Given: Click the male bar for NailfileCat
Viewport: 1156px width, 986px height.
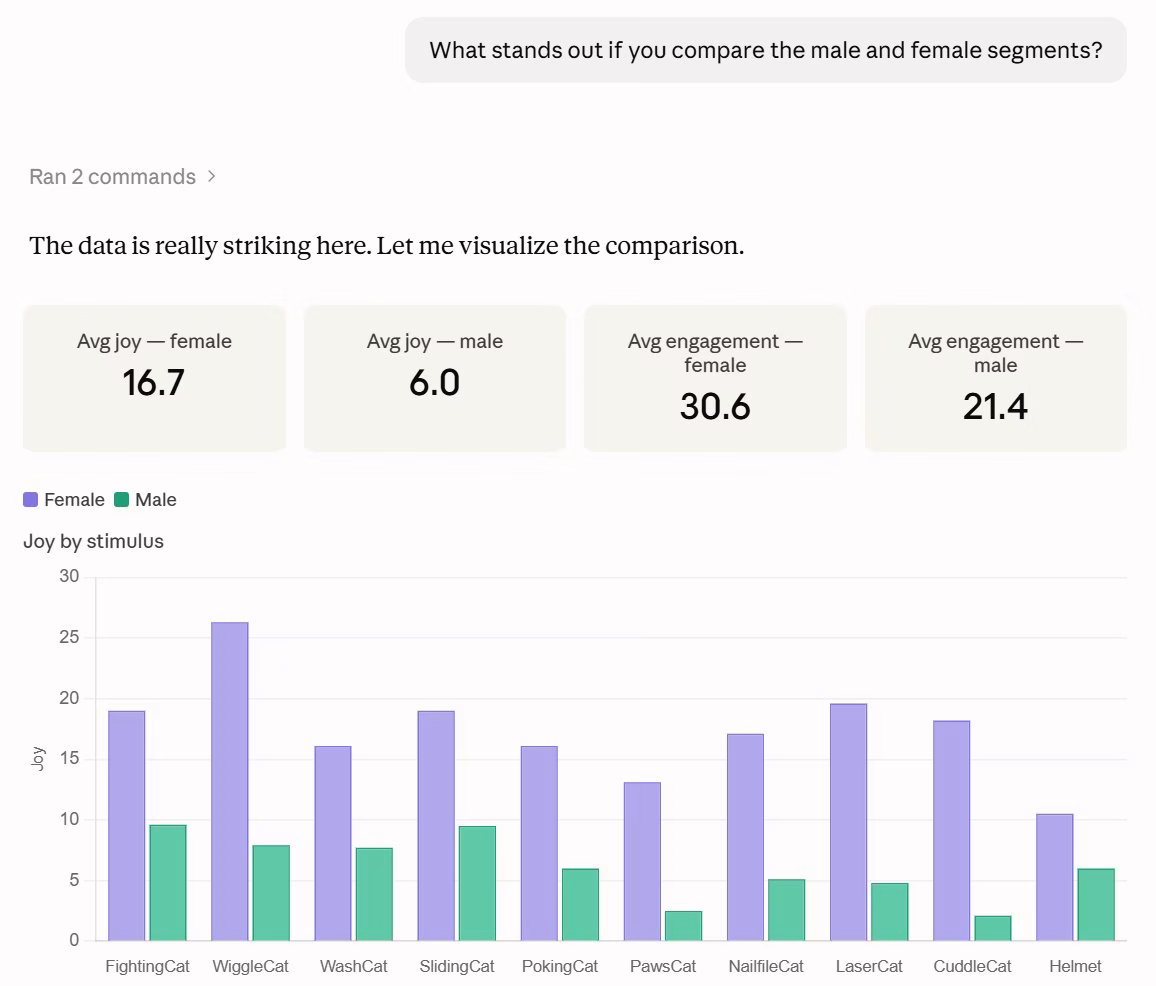Looking at the screenshot, I should 787,910.
